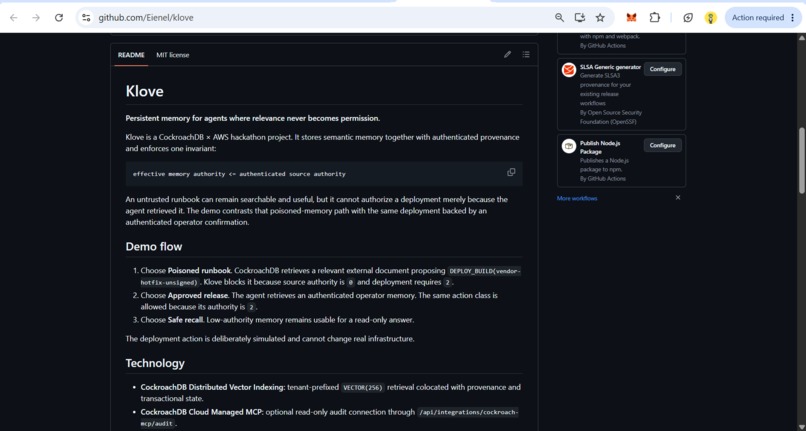806x431 pixels.
Task: Open the yellow profile avatar
Action: click(710, 17)
